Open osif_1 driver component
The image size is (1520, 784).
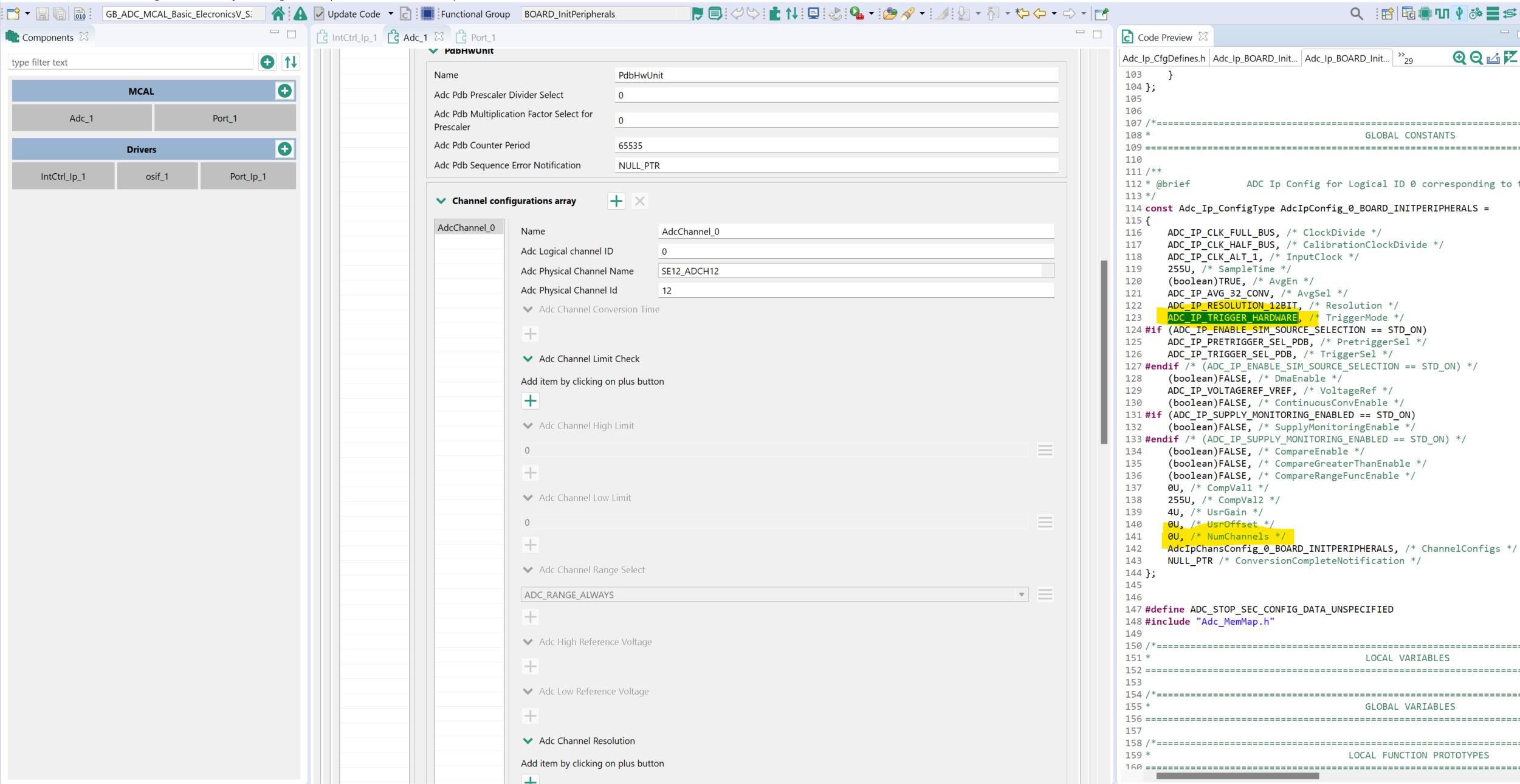pyautogui.click(x=157, y=177)
